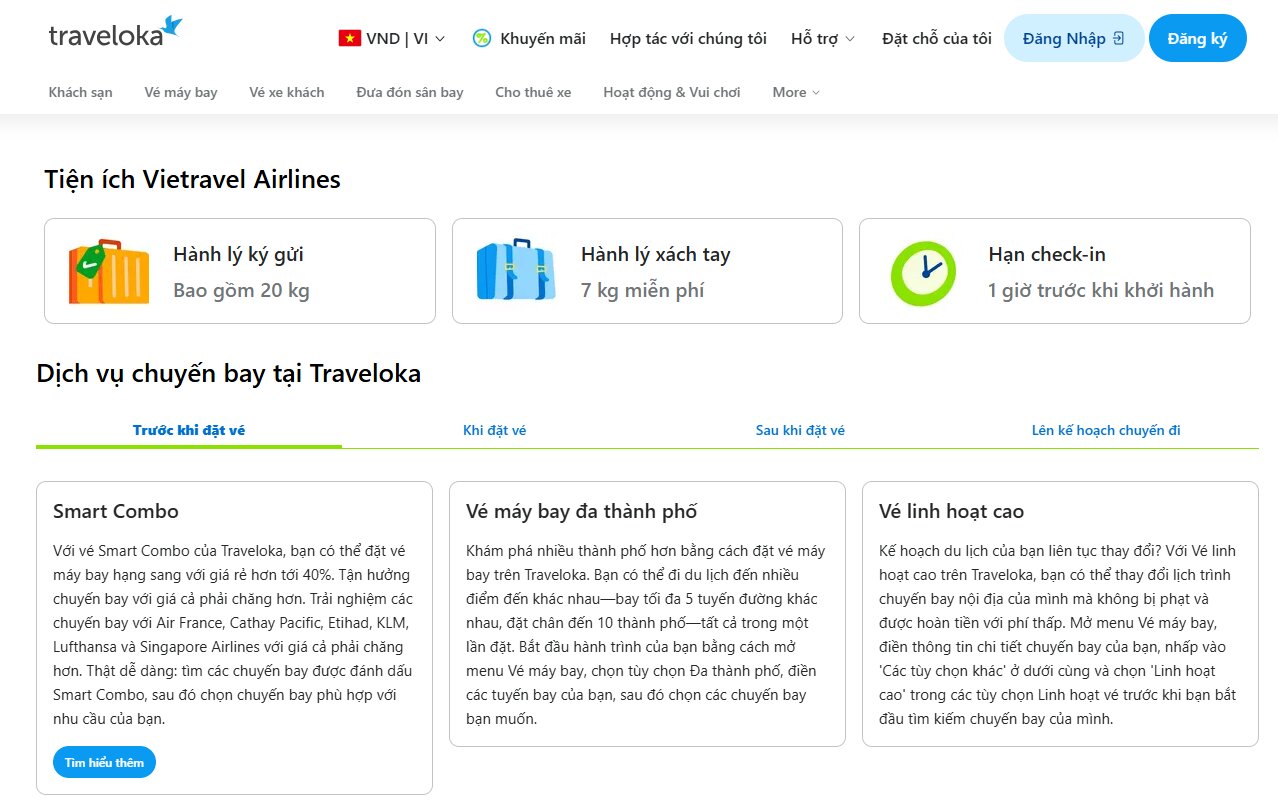Screen dimensions: 1278x802
Task: Click the orange checked baggage suitcase icon
Action: pyautogui.click(x=109, y=271)
